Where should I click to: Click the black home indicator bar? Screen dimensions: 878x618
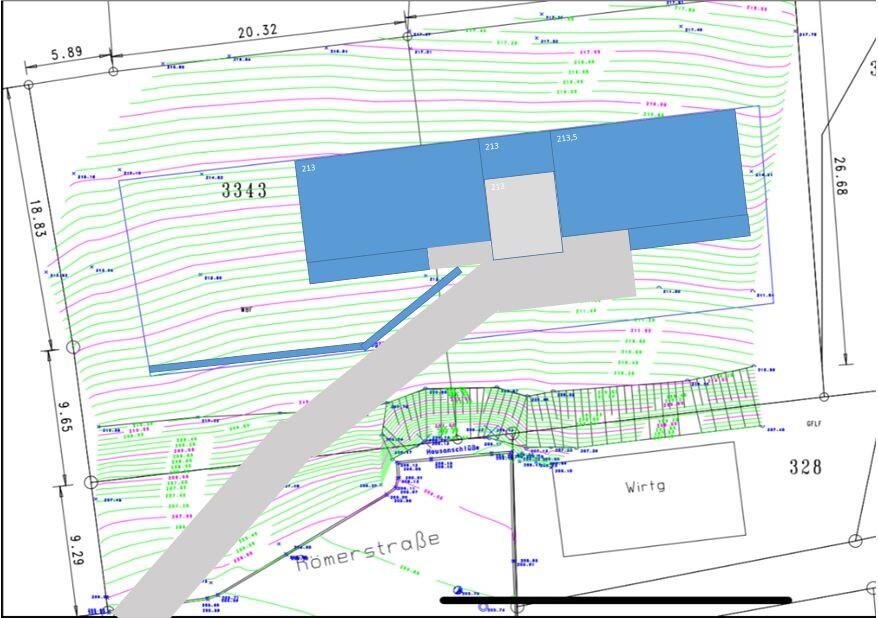tap(615, 600)
